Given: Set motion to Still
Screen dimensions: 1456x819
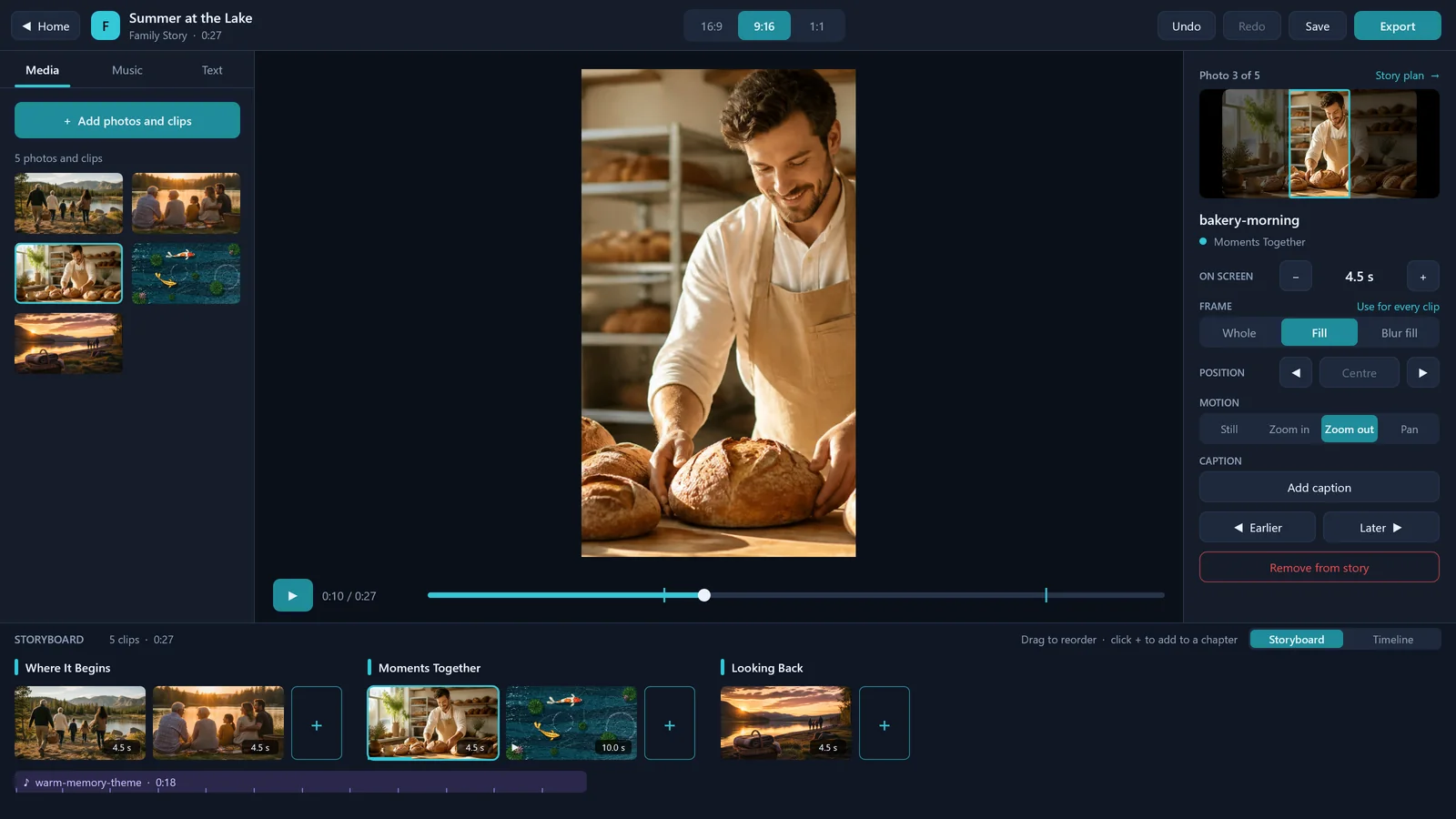Looking at the screenshot, I should [1229, 430].
